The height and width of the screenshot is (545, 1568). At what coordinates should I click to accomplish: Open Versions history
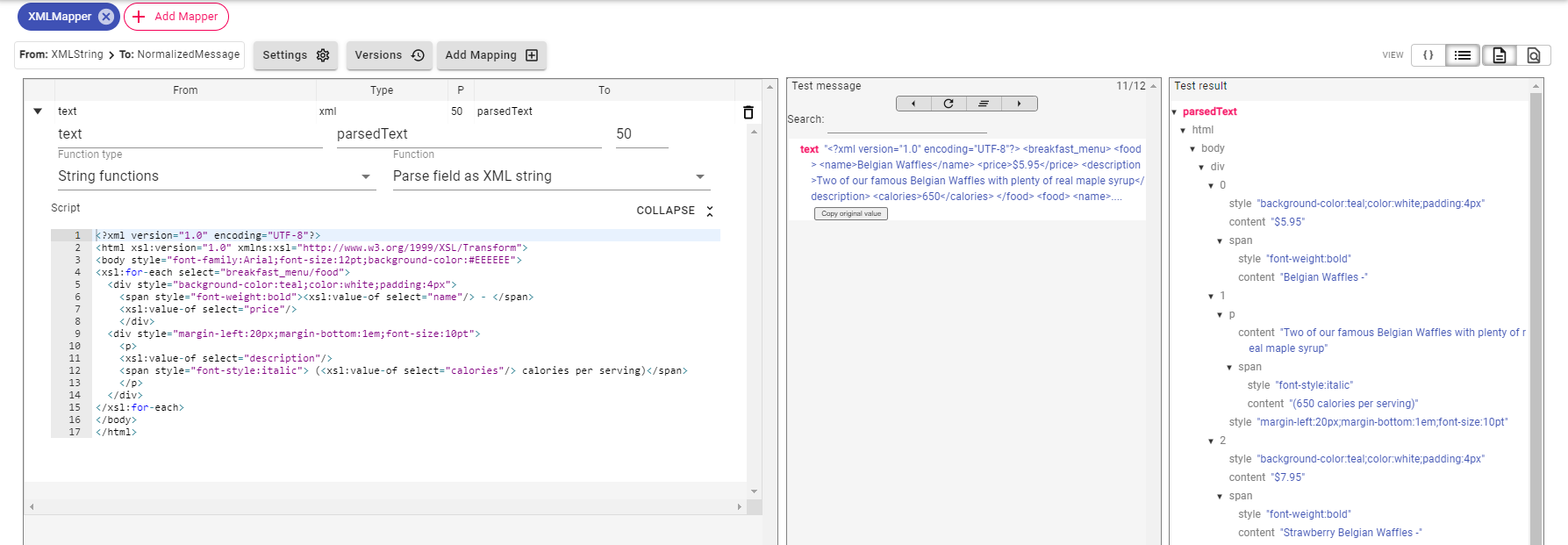point(390,55)
